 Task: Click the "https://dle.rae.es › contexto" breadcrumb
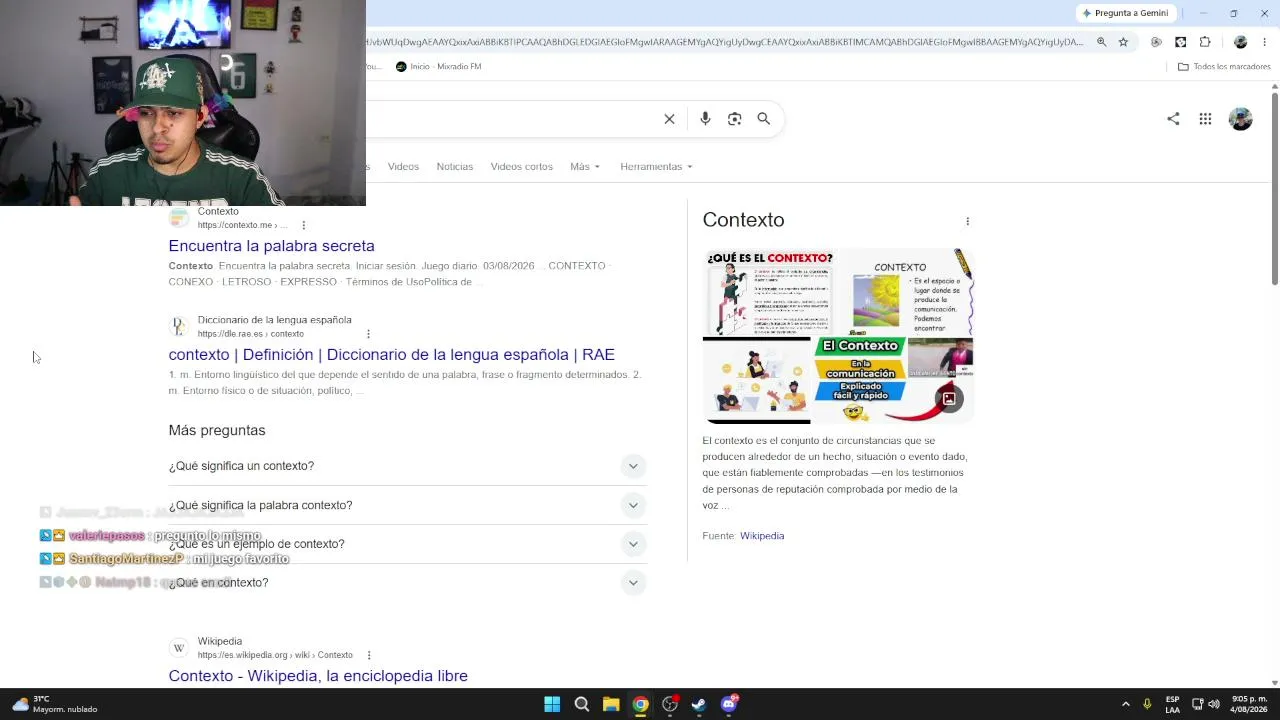[x=250, y=334]
